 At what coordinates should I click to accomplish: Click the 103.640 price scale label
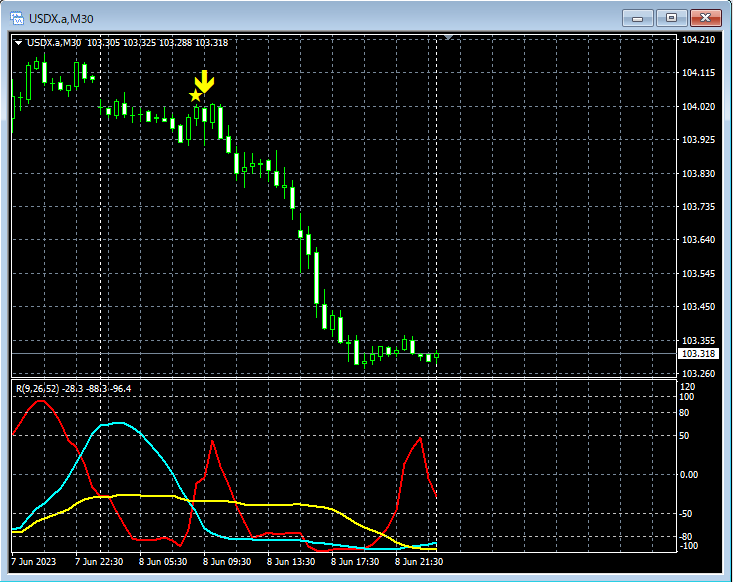(x=698, y=240)
